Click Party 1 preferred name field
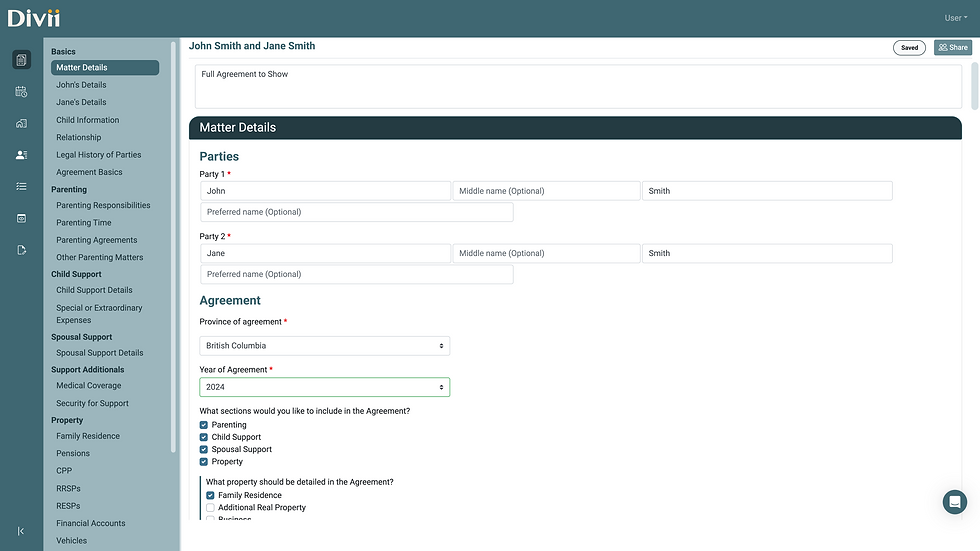Screen dimensions: 980x551 [x=357, y=212]
